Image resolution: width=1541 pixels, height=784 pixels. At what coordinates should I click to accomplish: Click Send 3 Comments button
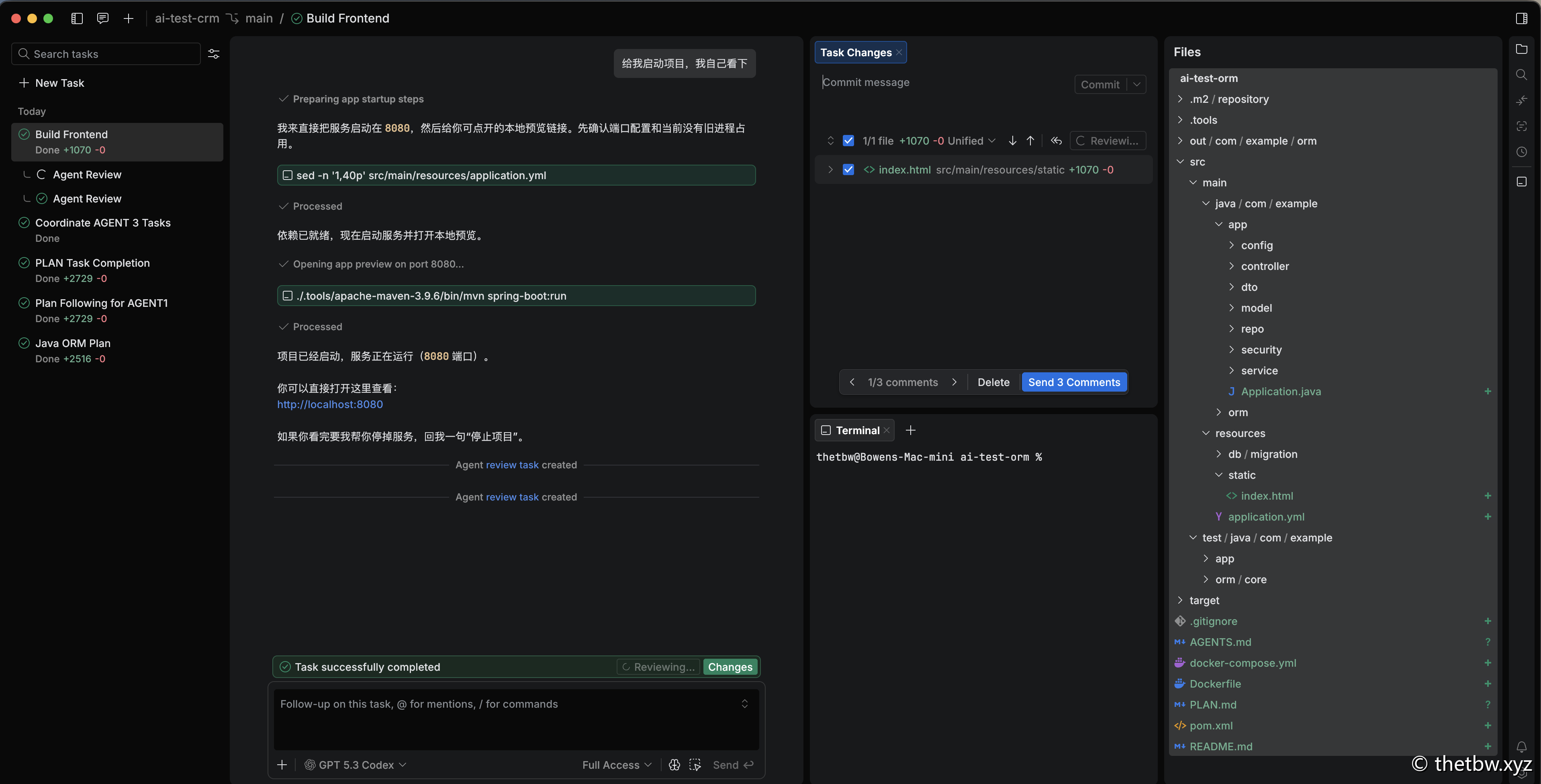(1074, 382)
